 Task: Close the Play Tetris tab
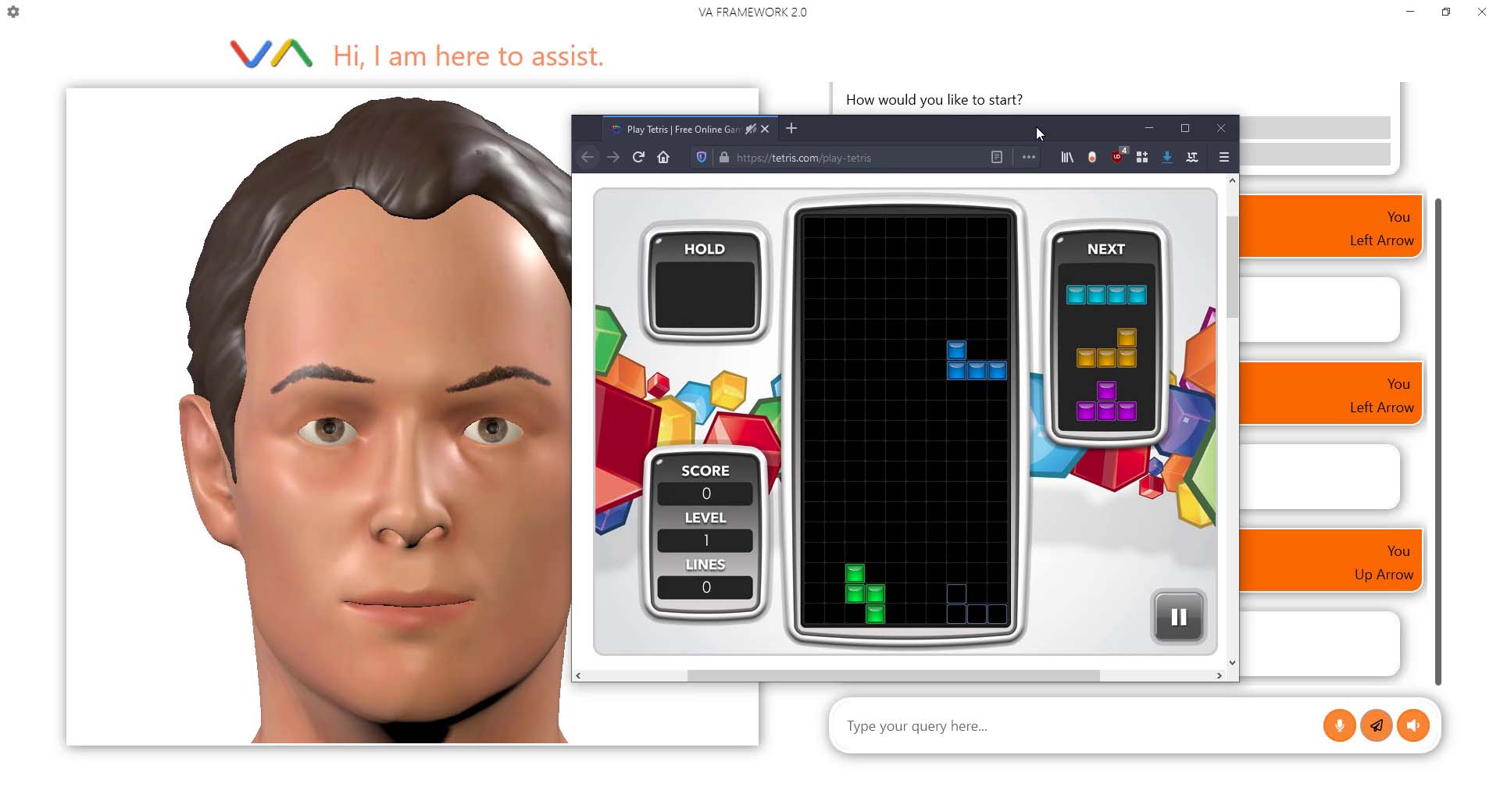(x=766, y=129)
